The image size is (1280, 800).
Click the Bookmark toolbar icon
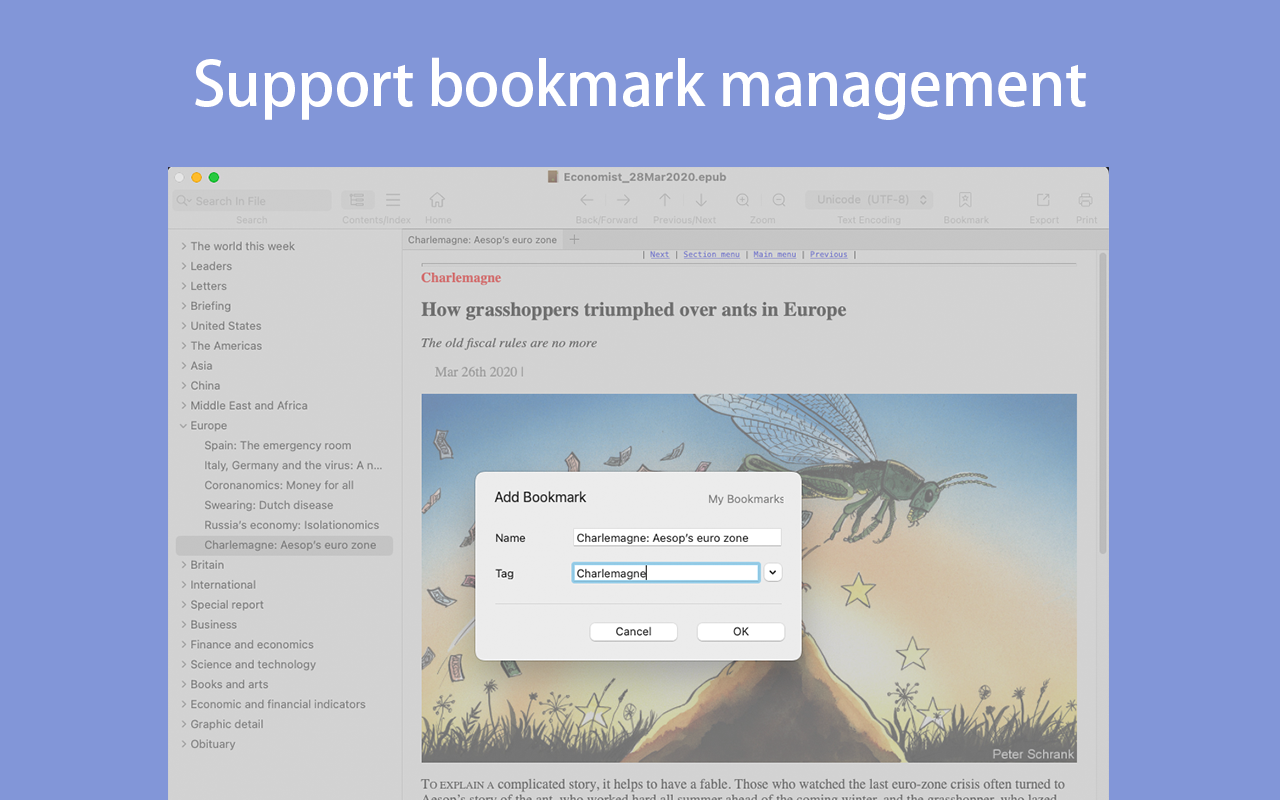point(965,200)
